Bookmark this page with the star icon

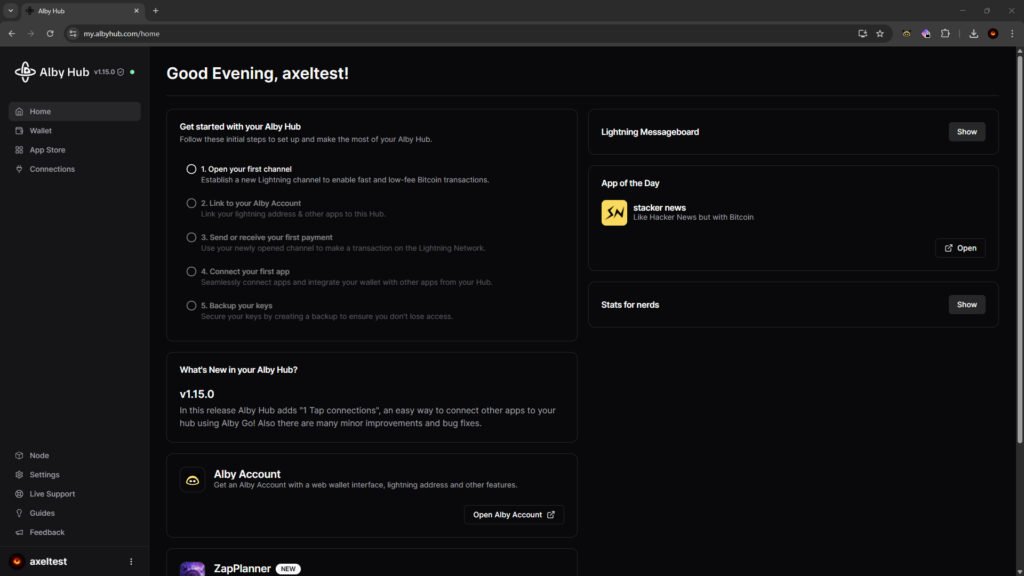880,33
